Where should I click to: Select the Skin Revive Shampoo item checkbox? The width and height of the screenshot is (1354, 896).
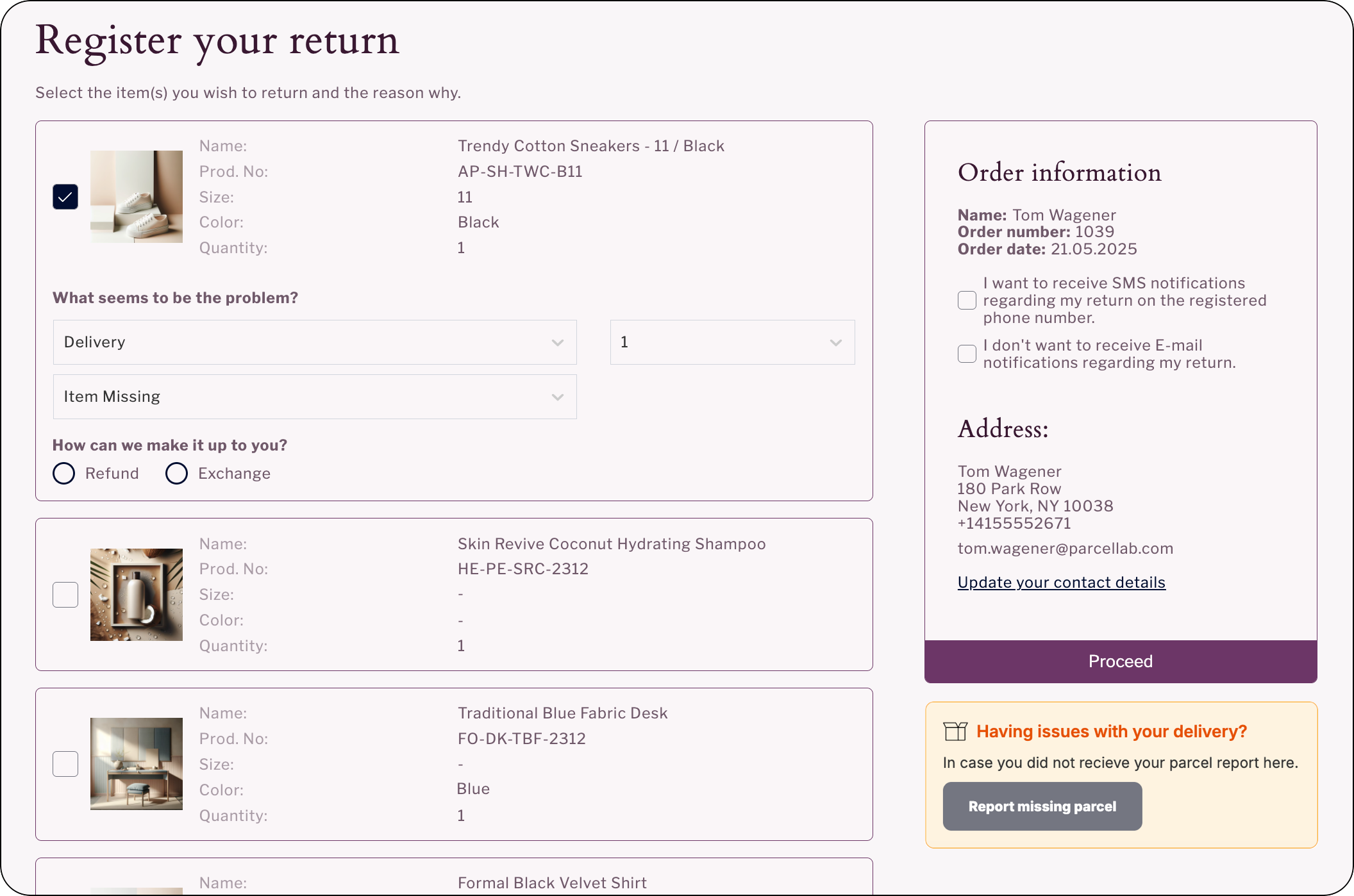[x=65, y=595]
